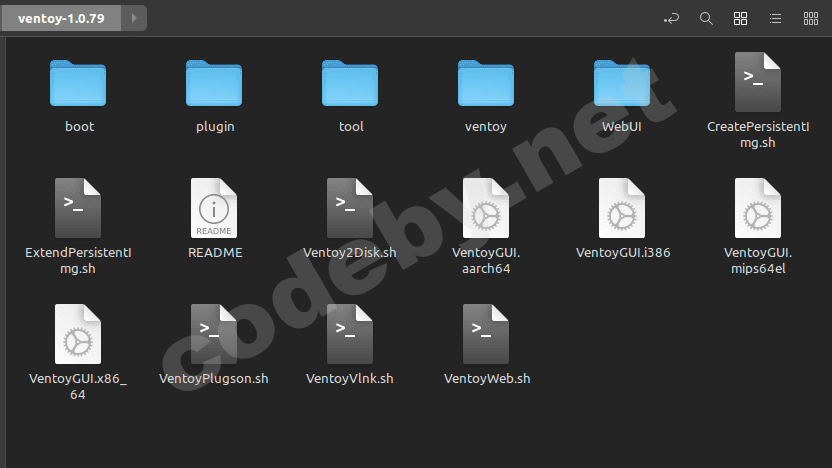Click the 'Ventoy2Disk.sh' file name label
832x468 pixels.
click(350, 253)
